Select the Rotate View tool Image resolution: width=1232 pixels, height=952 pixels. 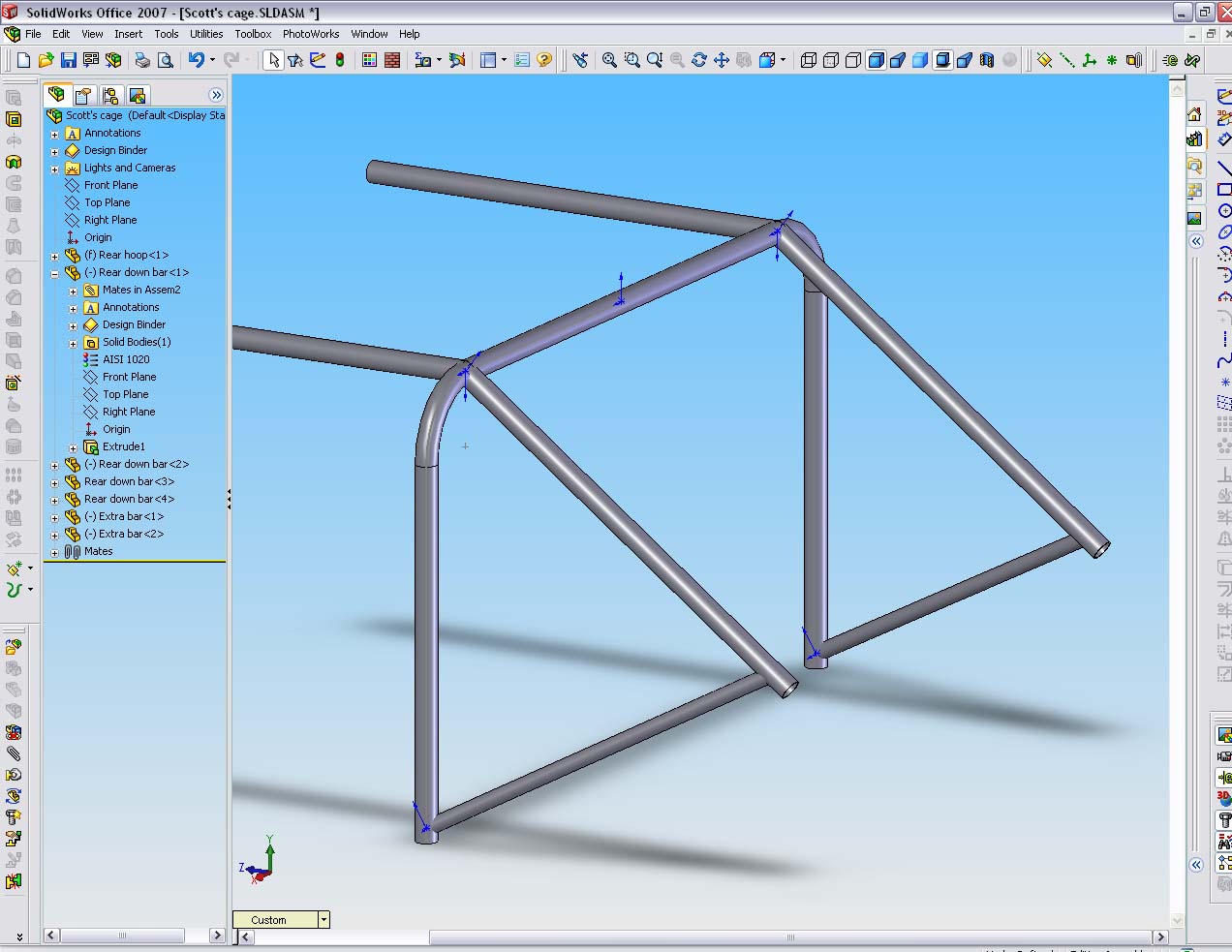tap(698, 60)
